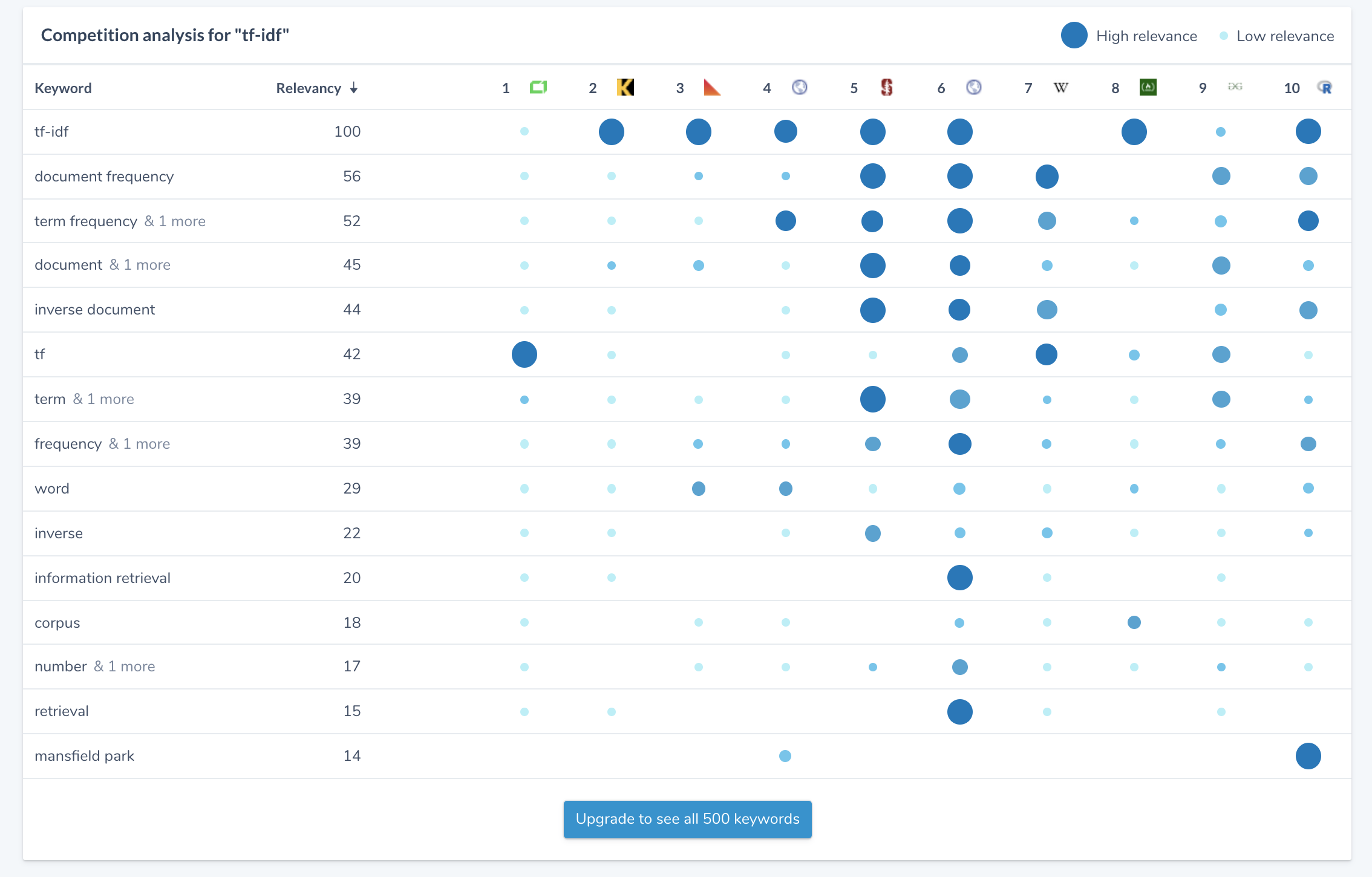Click the green favicon for result 1
Image resolution: width=1372 pixels, height=877 pixels.
point(538,88)
